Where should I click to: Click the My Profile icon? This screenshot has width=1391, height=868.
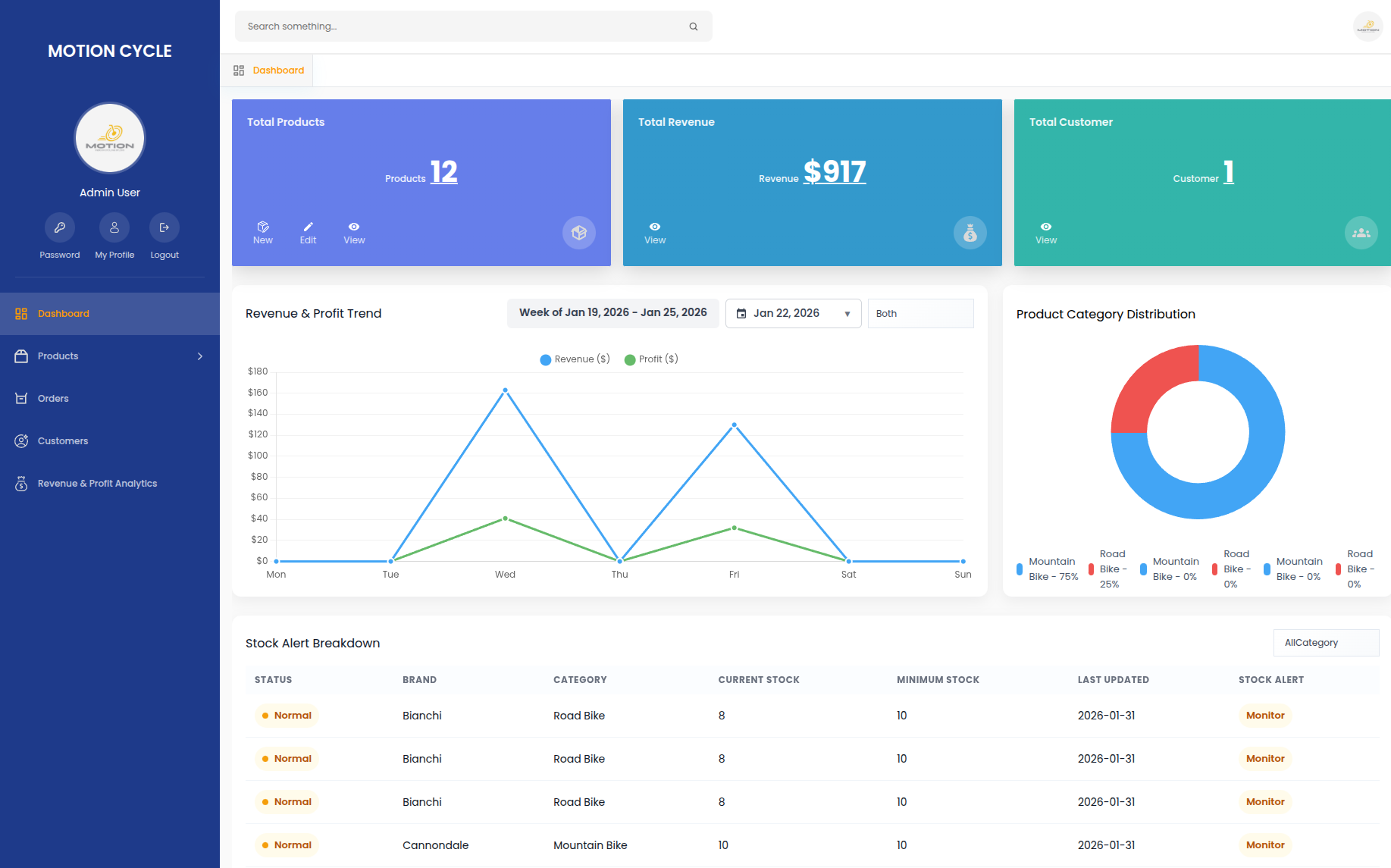tap(114, 227)
